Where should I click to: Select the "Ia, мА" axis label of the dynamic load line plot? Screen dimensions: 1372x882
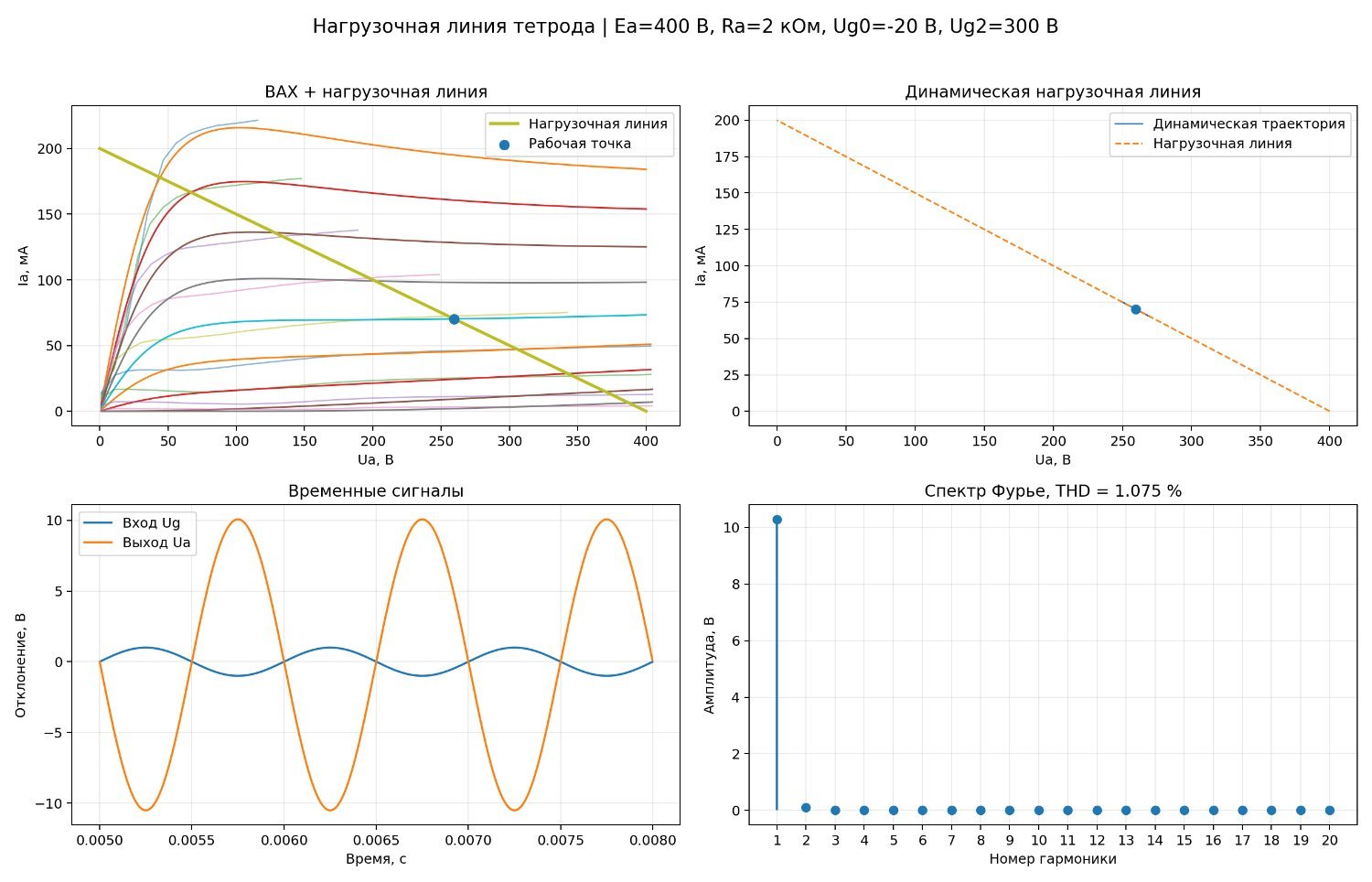coord(701,265)
